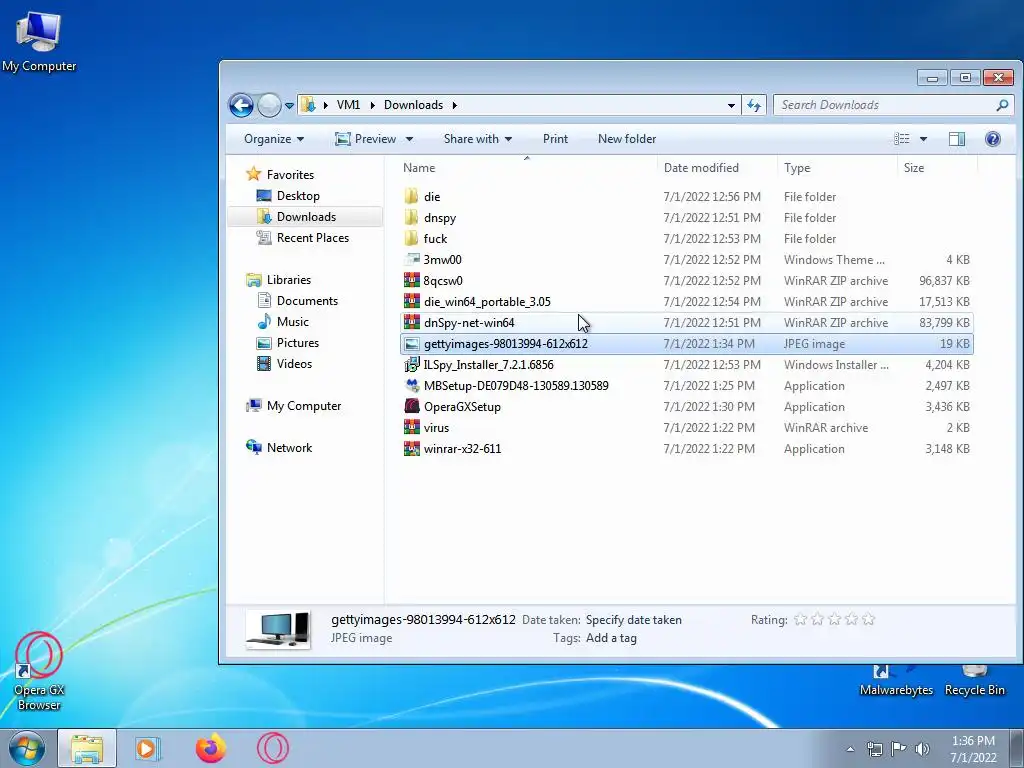Screen dimensions: 1024x768
Task: Refresh the Downloads folder view
Action: [x=754, y=105]
